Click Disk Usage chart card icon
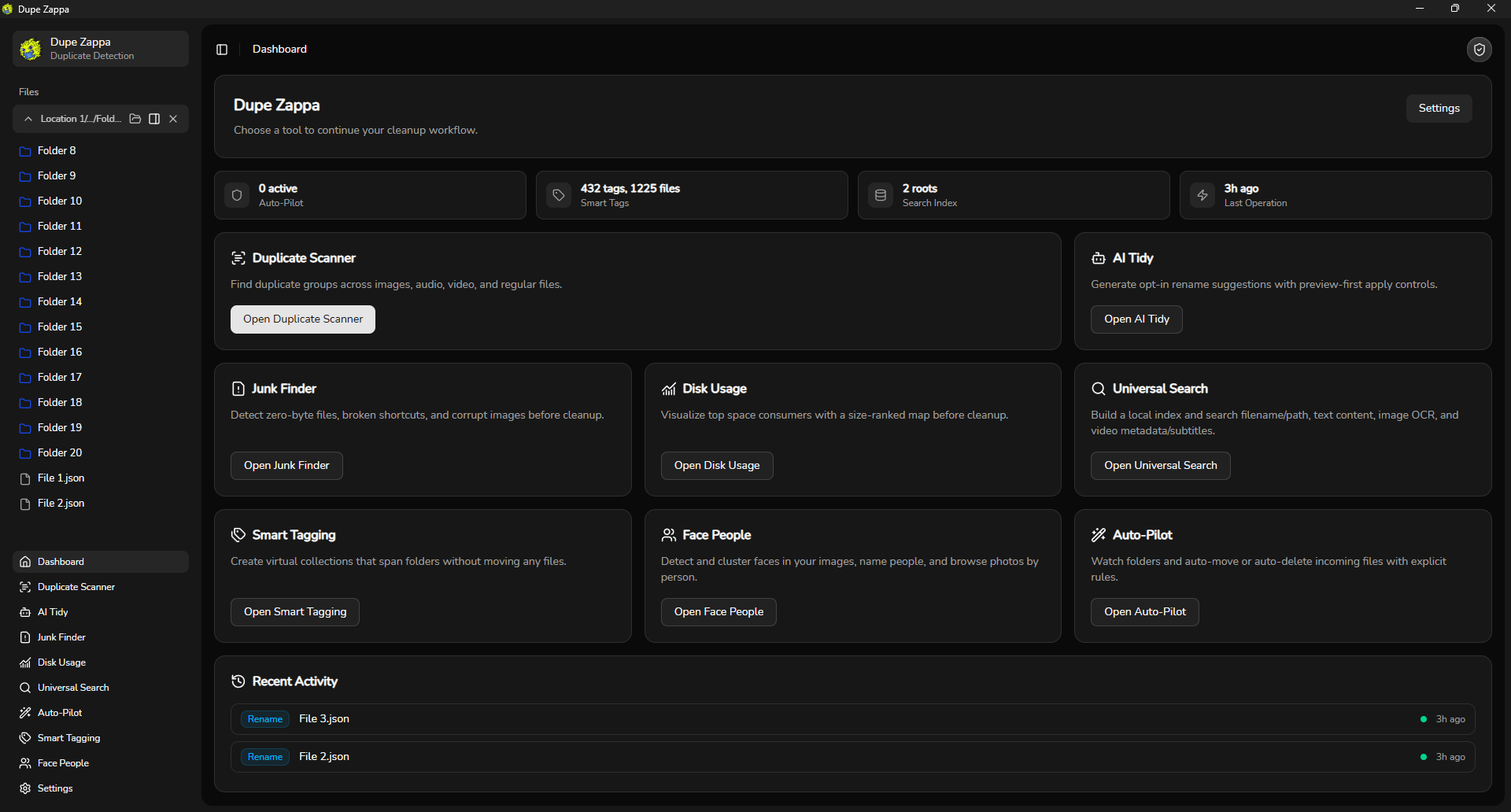Viewport: 1511px width, 812px height. pyautogui.click(x=668, y=389)
